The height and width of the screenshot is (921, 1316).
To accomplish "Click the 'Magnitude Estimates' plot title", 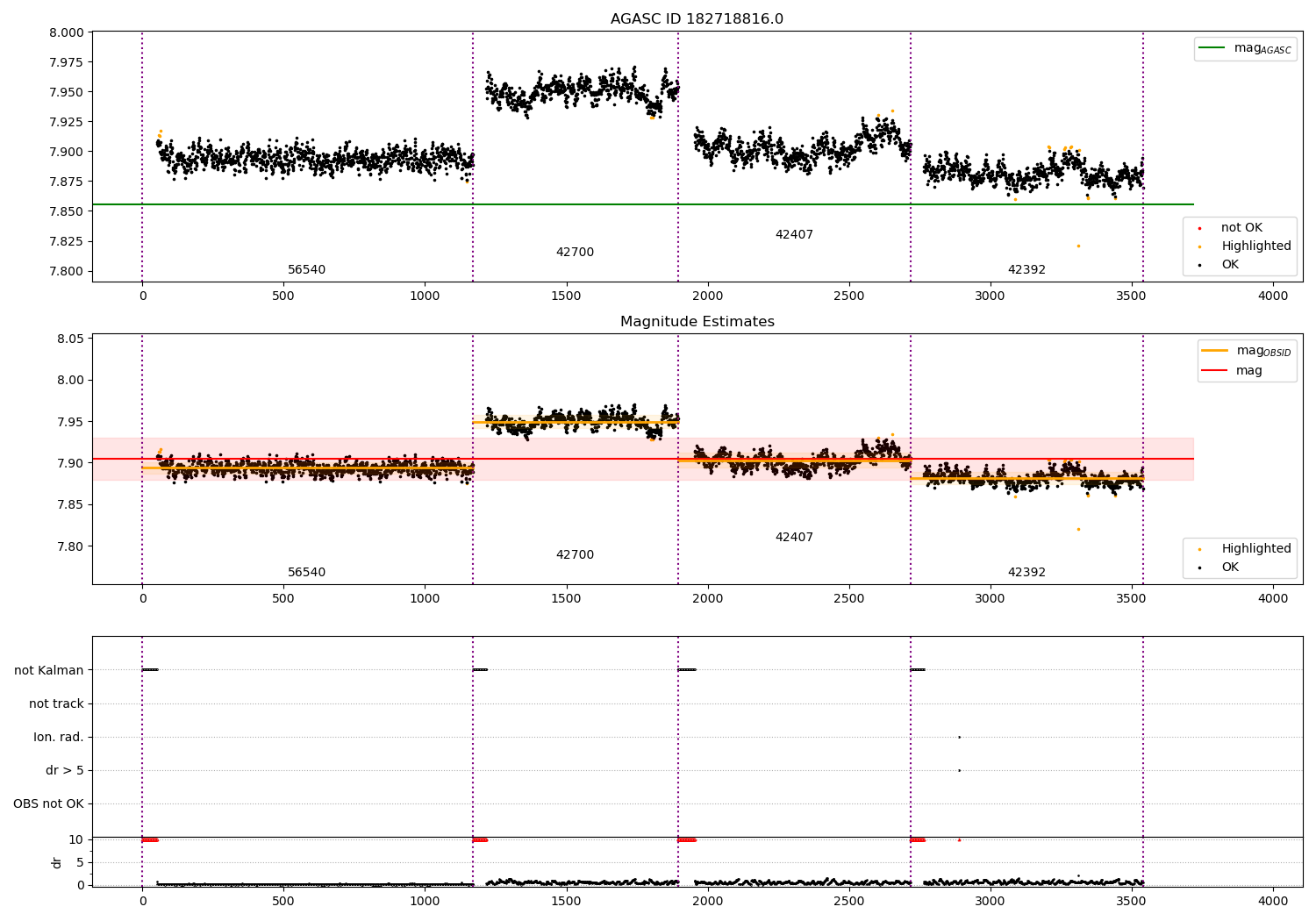I will pos(697,322).
